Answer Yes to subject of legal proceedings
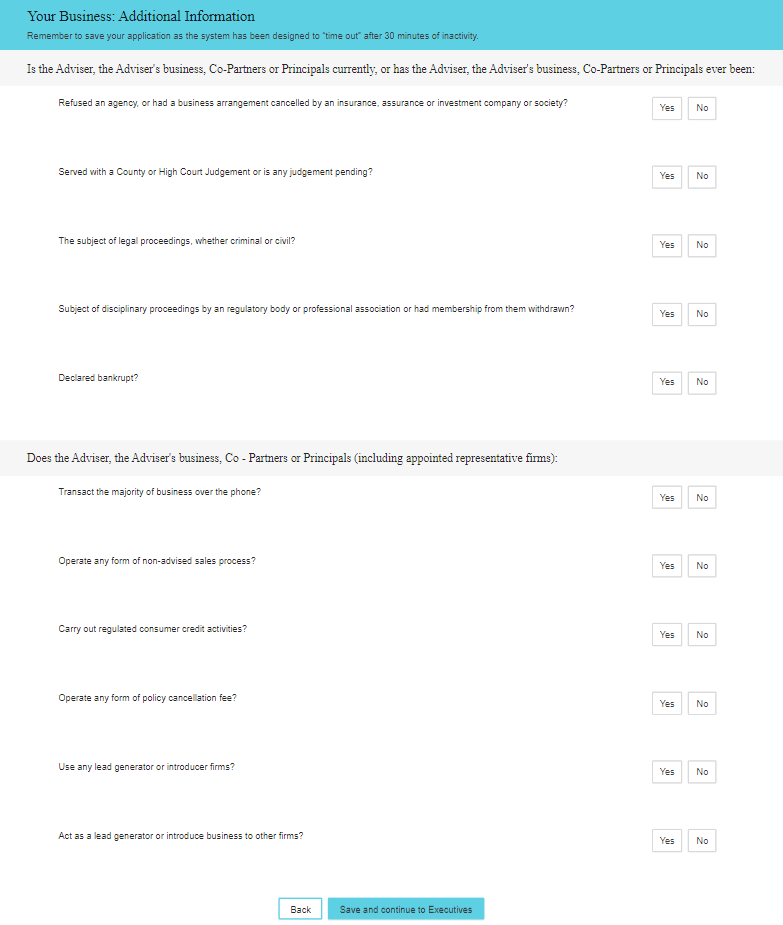783x925 pixels. [x=667, y=245]
